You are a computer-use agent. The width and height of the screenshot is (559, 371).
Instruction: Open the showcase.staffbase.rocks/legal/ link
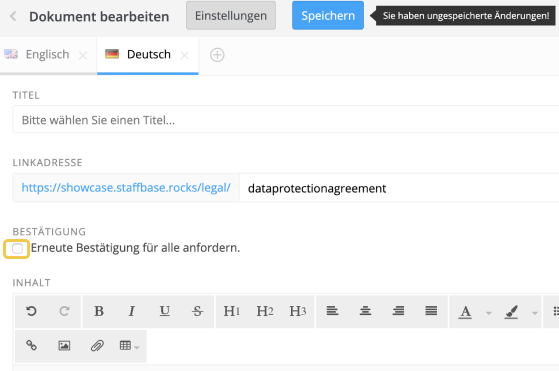[126, 187]
